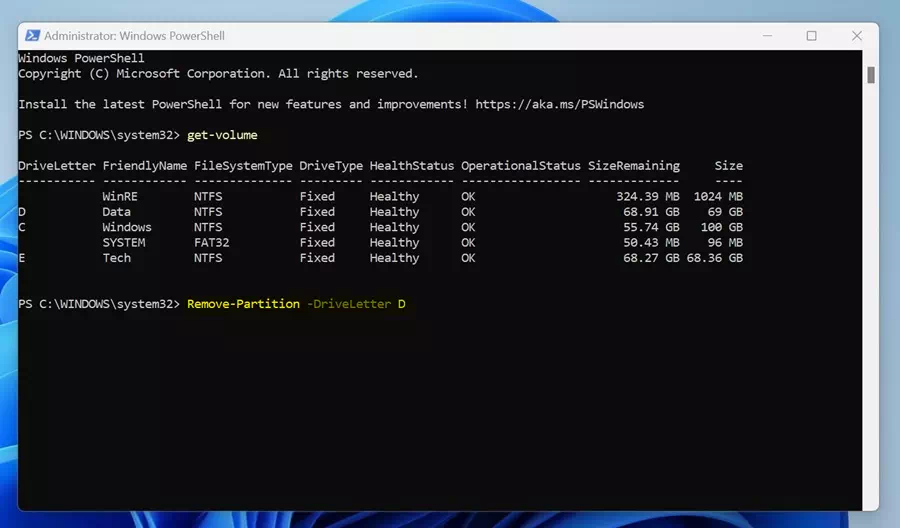Minimize the PowerShell window

pos(767,36)
